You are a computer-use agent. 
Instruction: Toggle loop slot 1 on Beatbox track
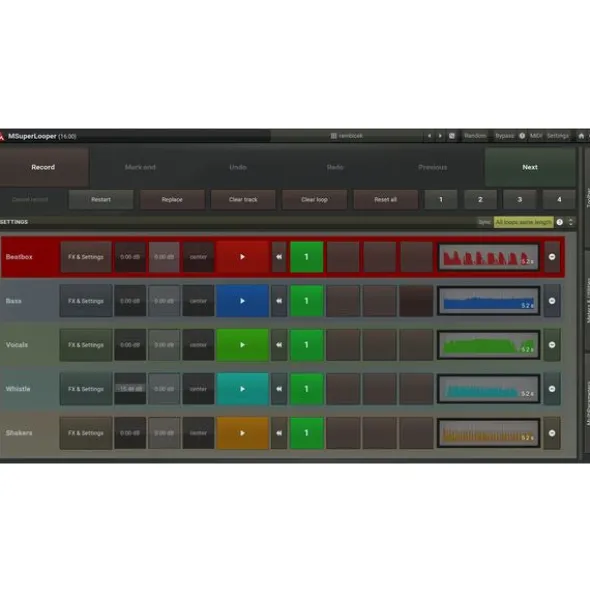point(306,257)
